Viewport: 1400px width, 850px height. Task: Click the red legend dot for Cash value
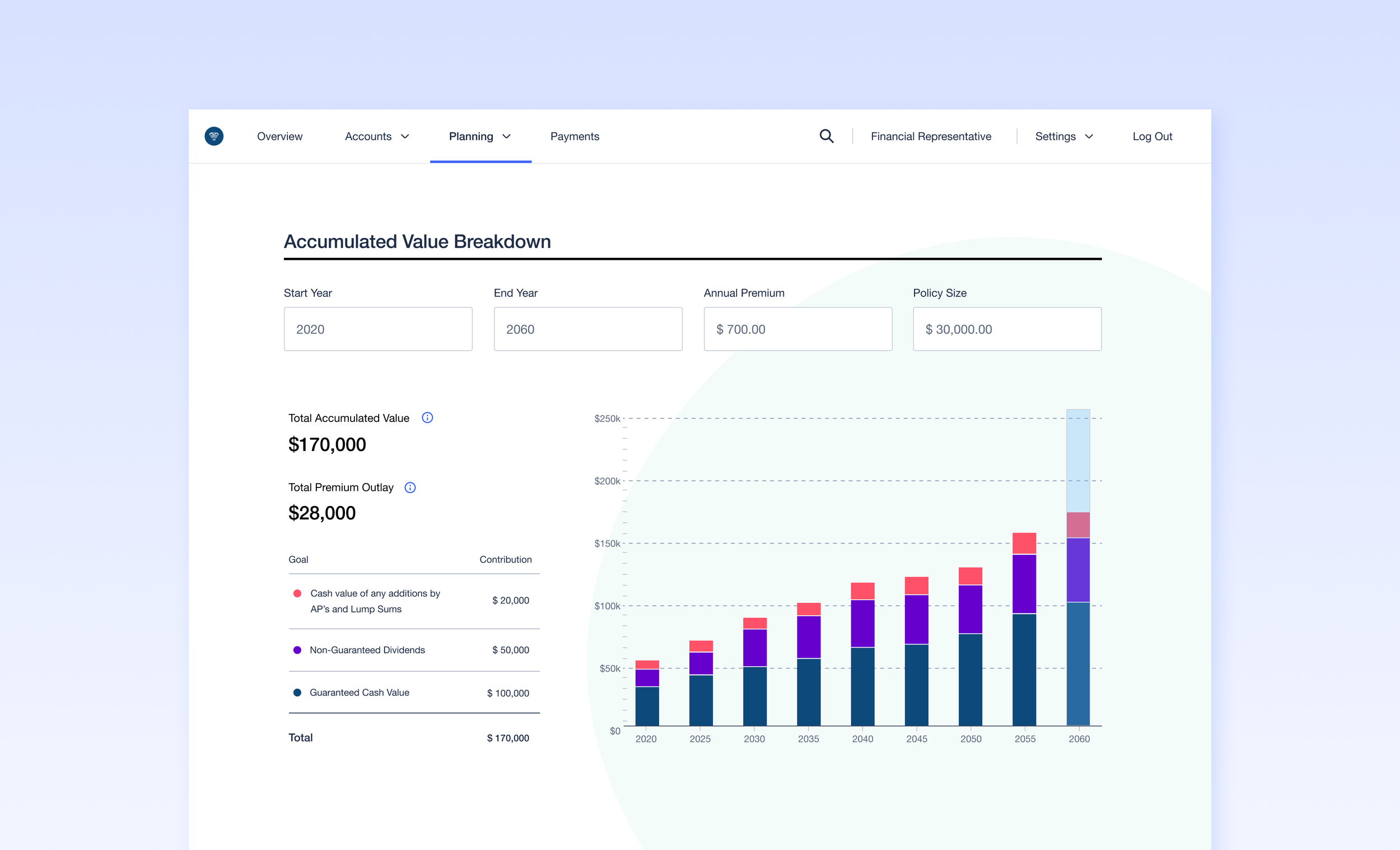point(297,593)
